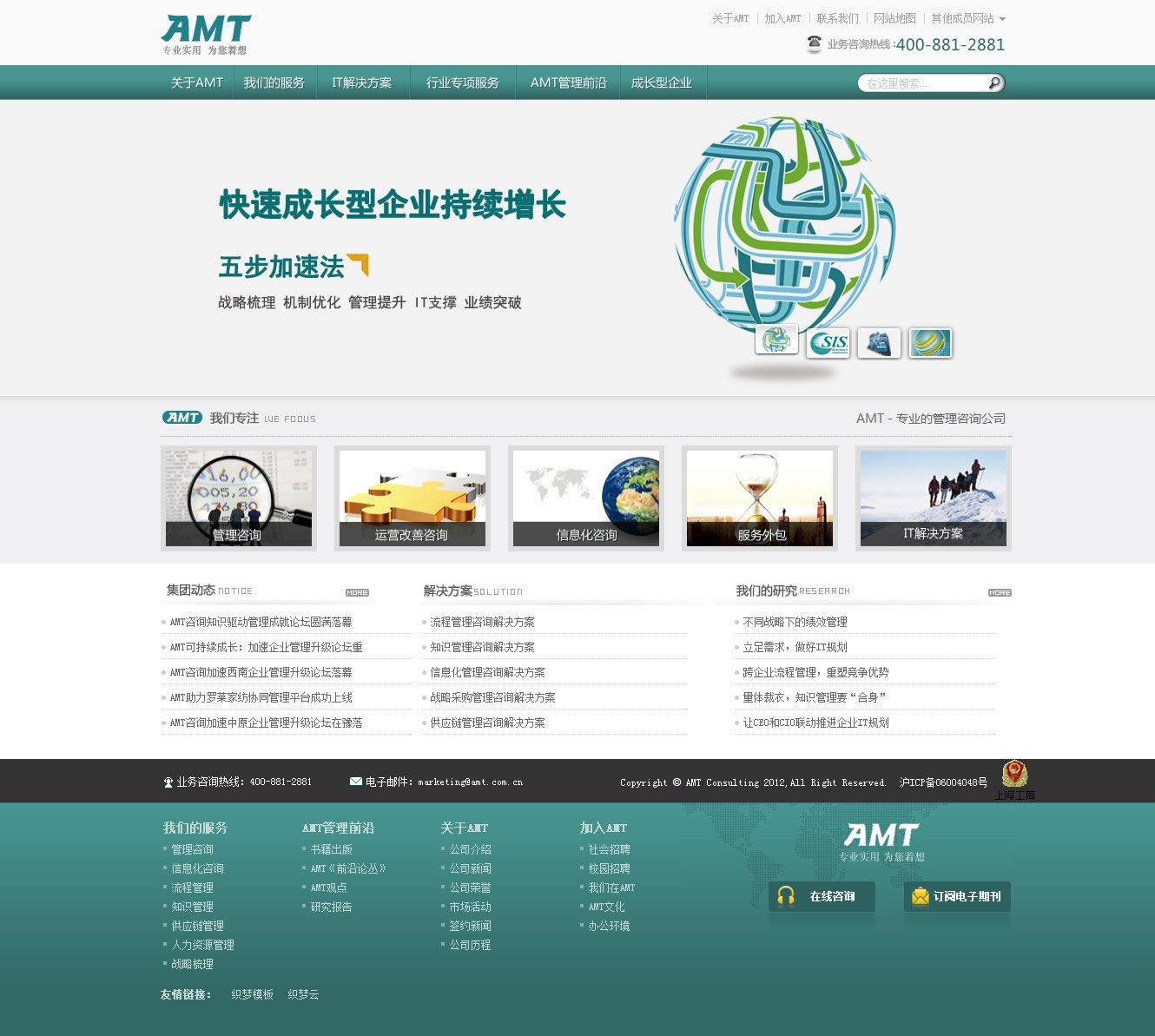
Task: Open the 行业专项服务 navigation menu
Action: coord(463,82)
